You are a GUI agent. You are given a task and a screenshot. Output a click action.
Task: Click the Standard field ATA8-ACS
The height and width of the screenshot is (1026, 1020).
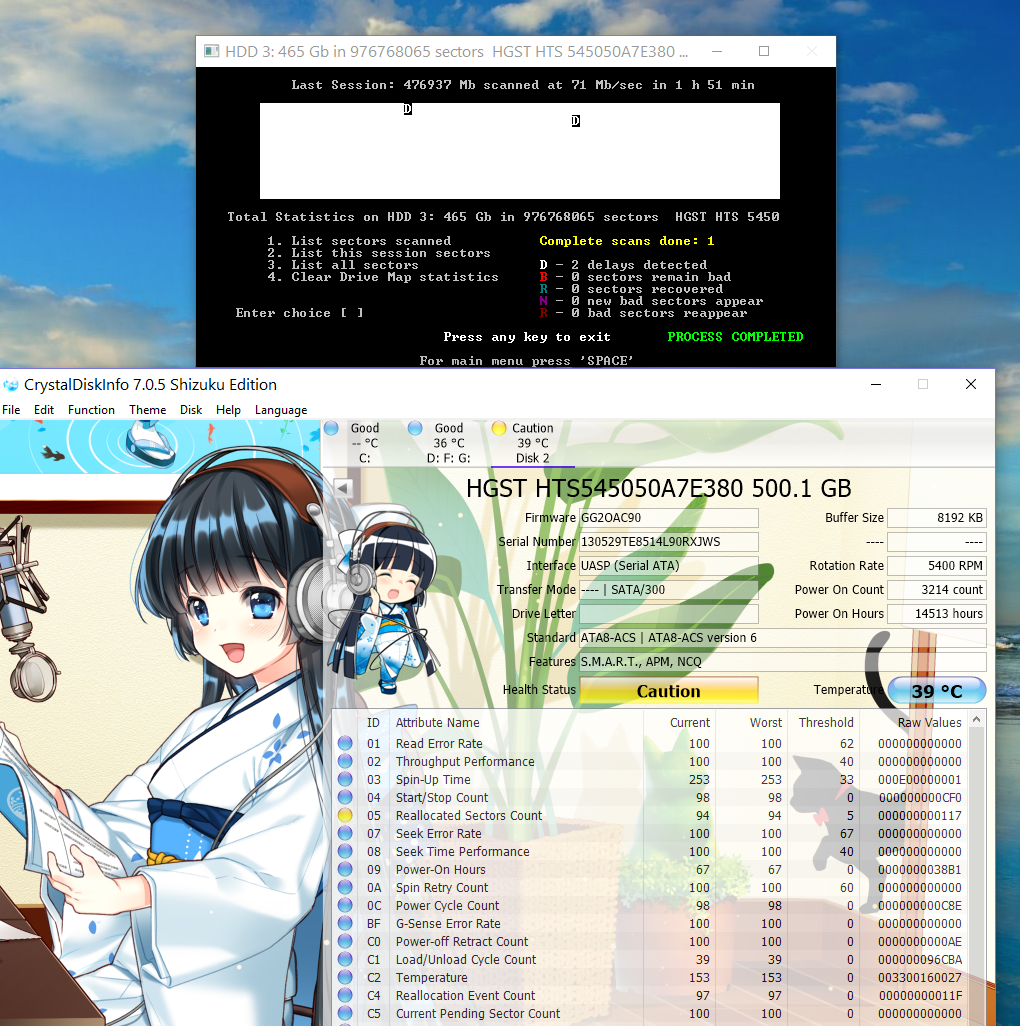pyautogui.click(x=783, y=637)
